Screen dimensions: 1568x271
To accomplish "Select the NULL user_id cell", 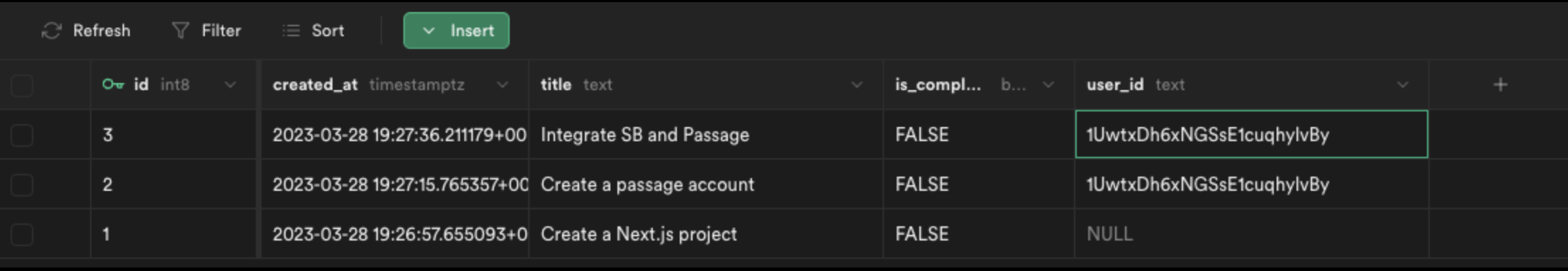I will tap(1252, 234).
